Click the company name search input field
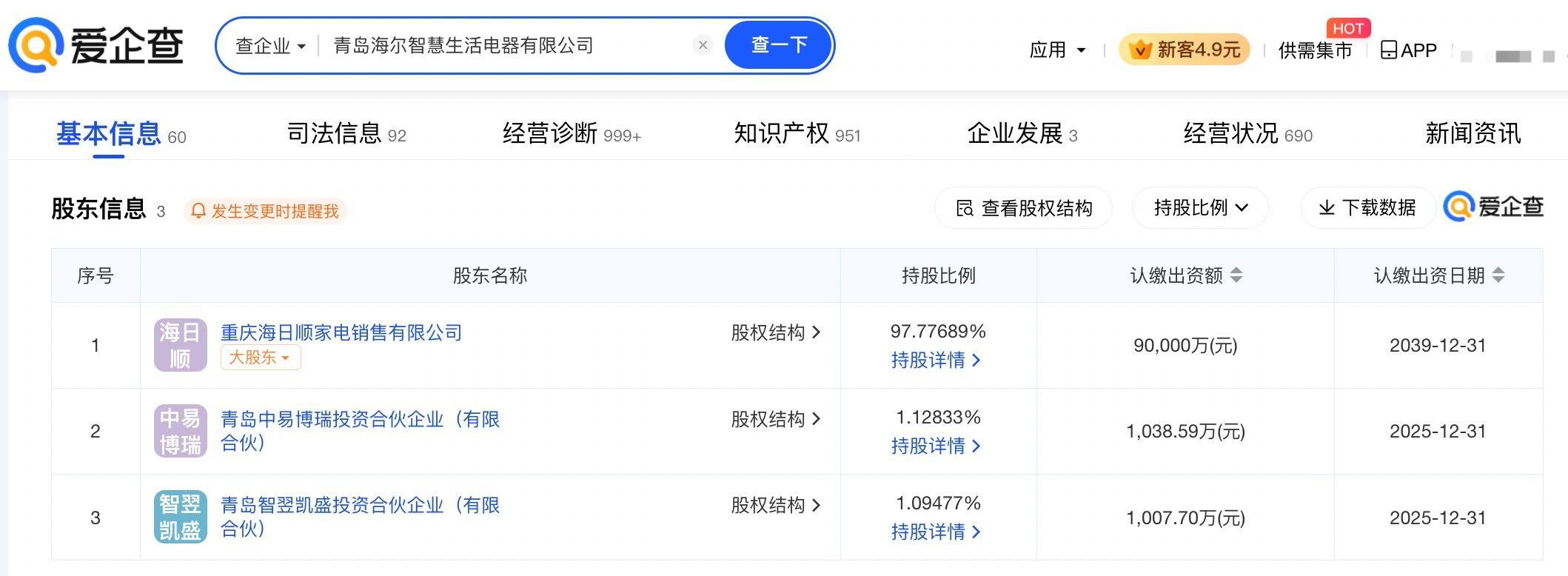Screen dimensions: 1568x576 pyautogui.click(x=503, y=46)
